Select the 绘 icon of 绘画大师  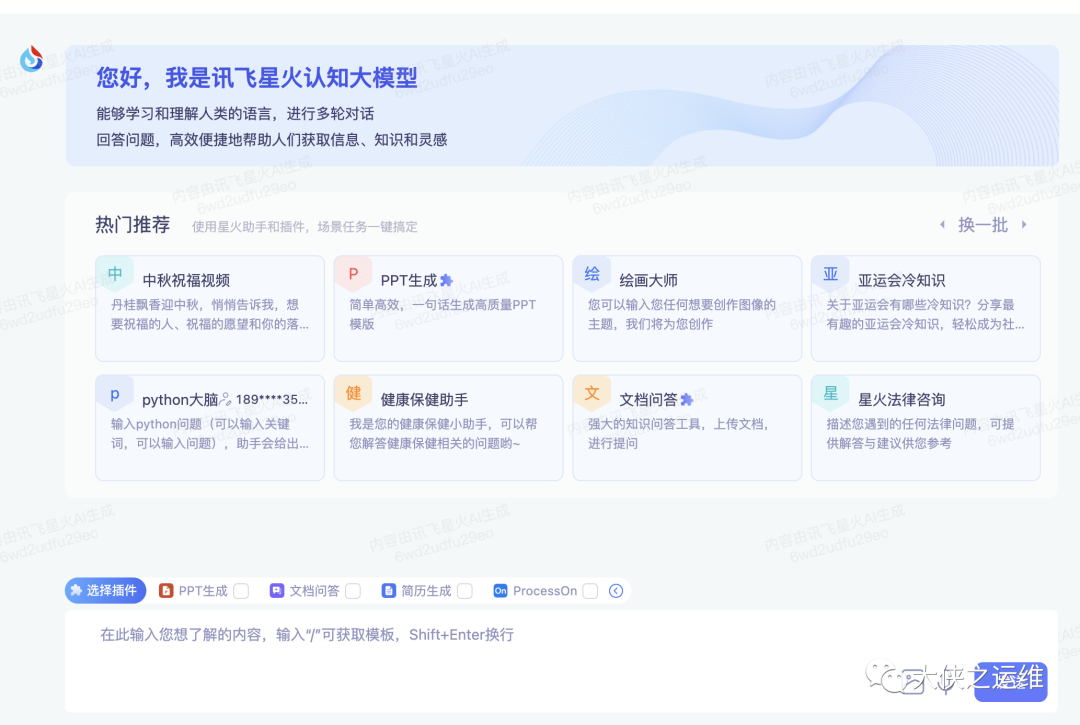[592, 274]
